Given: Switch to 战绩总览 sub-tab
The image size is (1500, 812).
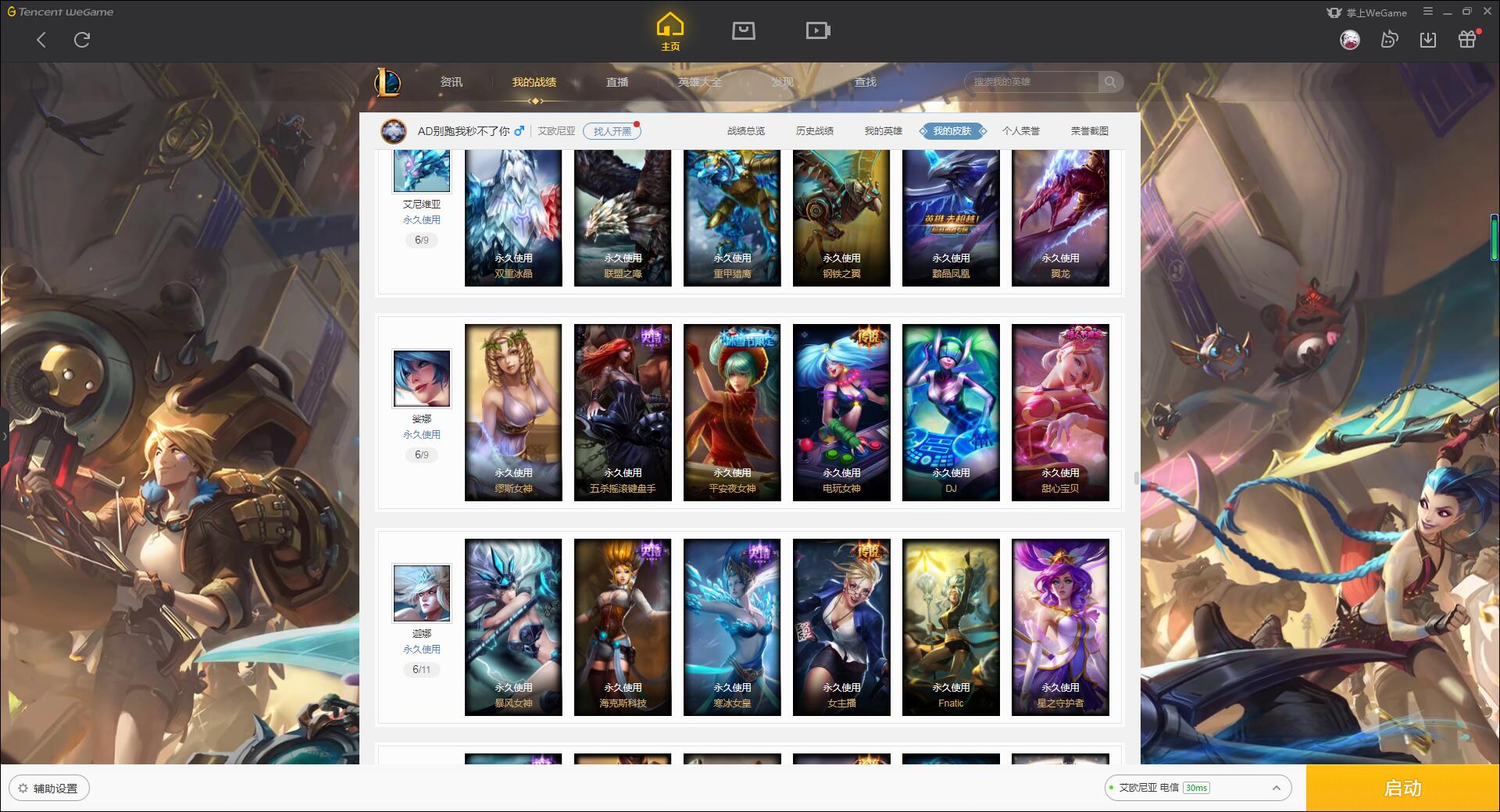Looking at the screenshot, I should (x=746, y=131).
